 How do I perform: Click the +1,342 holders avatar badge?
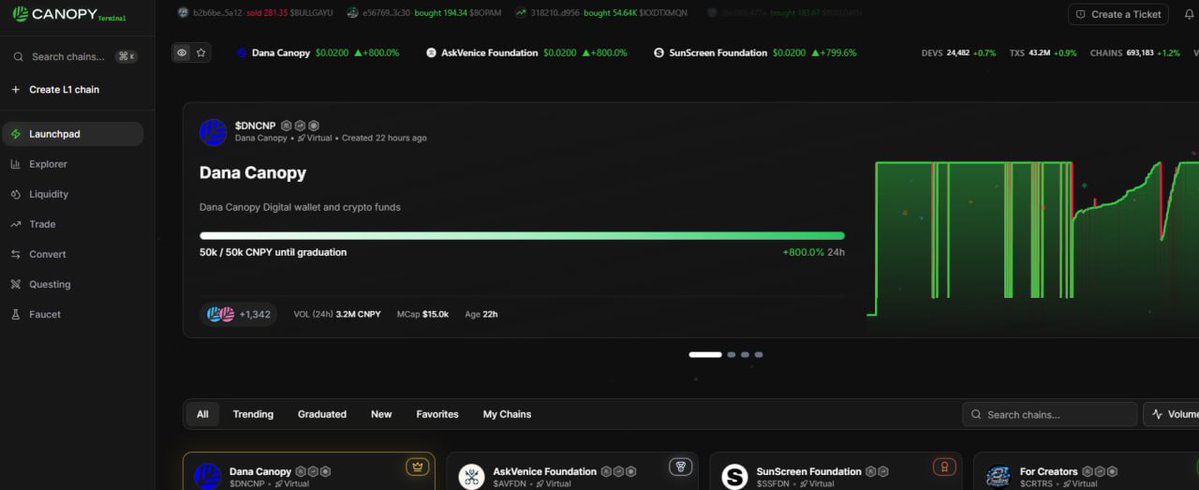[x=239, y=314]
